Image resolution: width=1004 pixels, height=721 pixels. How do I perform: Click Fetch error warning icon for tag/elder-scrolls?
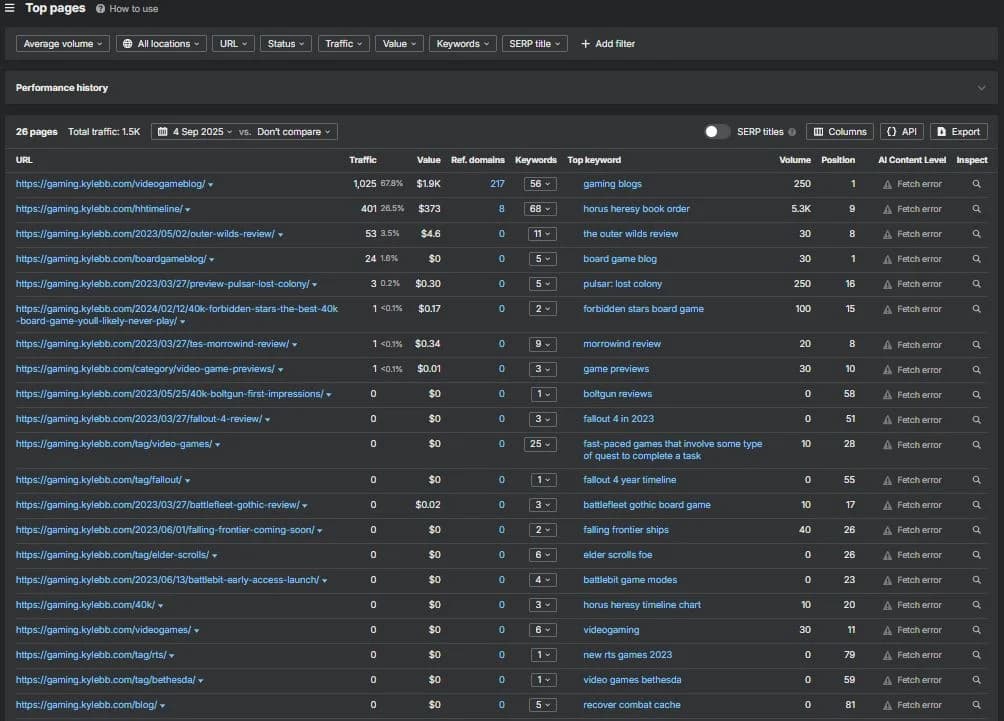pyautogui.click(x=887, y=555)
